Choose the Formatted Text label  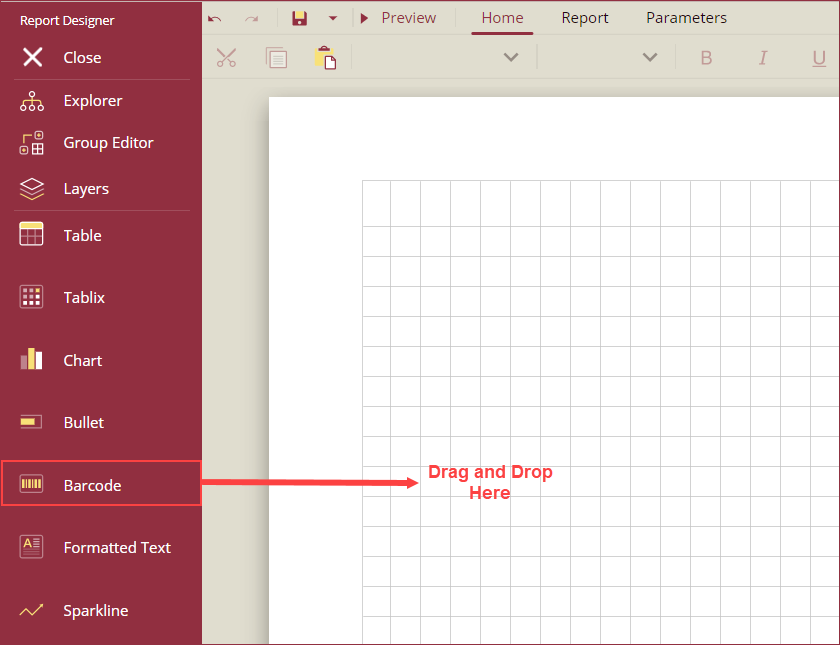click(117, 548)
